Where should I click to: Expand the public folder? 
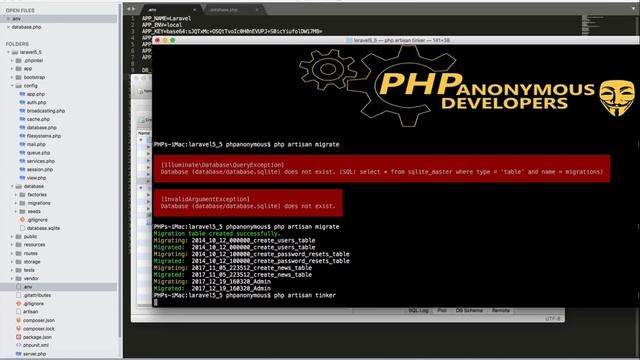point(12,237)
